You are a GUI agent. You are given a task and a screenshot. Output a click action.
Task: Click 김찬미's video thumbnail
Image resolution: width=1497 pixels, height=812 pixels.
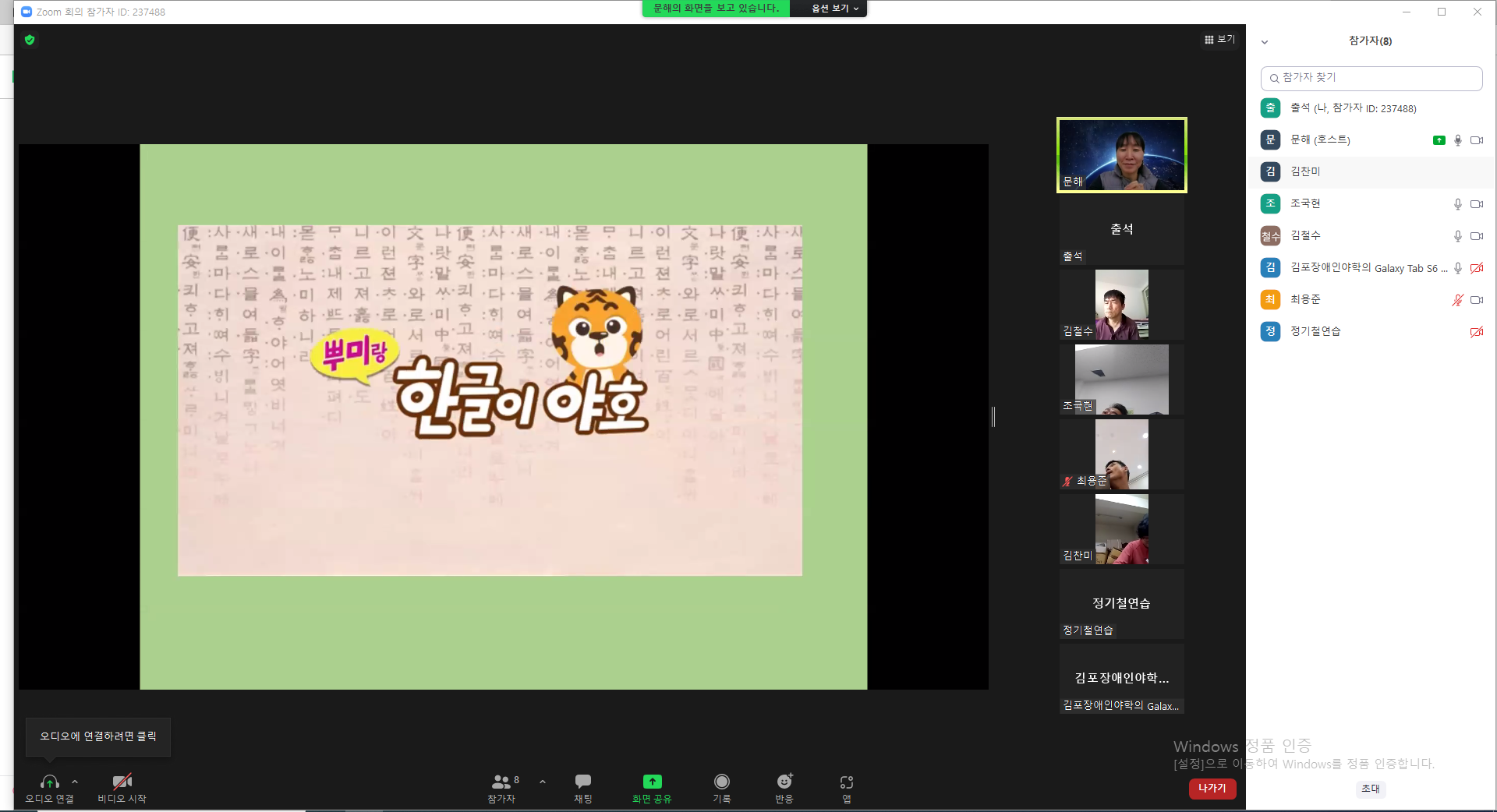(1121, 529)
